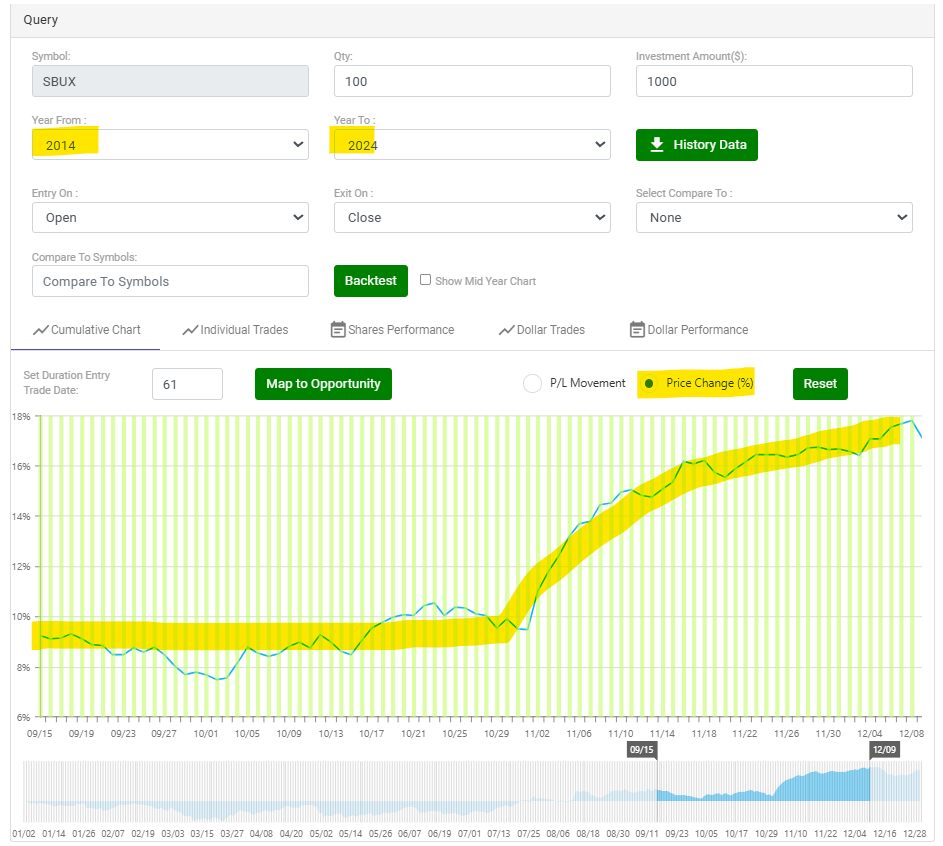This screenshot has height=846, width=943.
Task: Click the Cumulative Chart line icon
Action: point(40,330)
